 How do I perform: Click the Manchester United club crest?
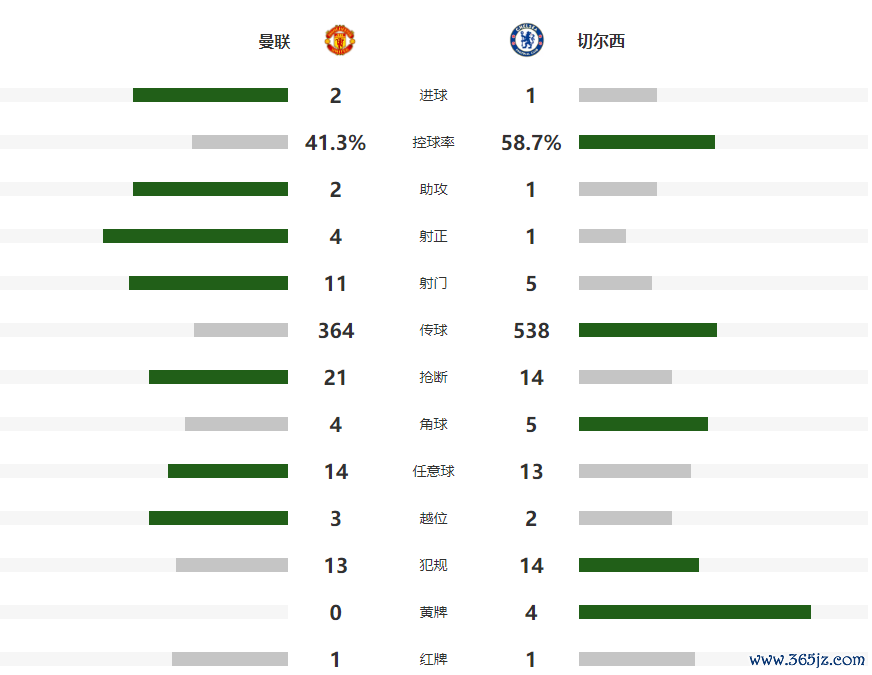point(340,41)
